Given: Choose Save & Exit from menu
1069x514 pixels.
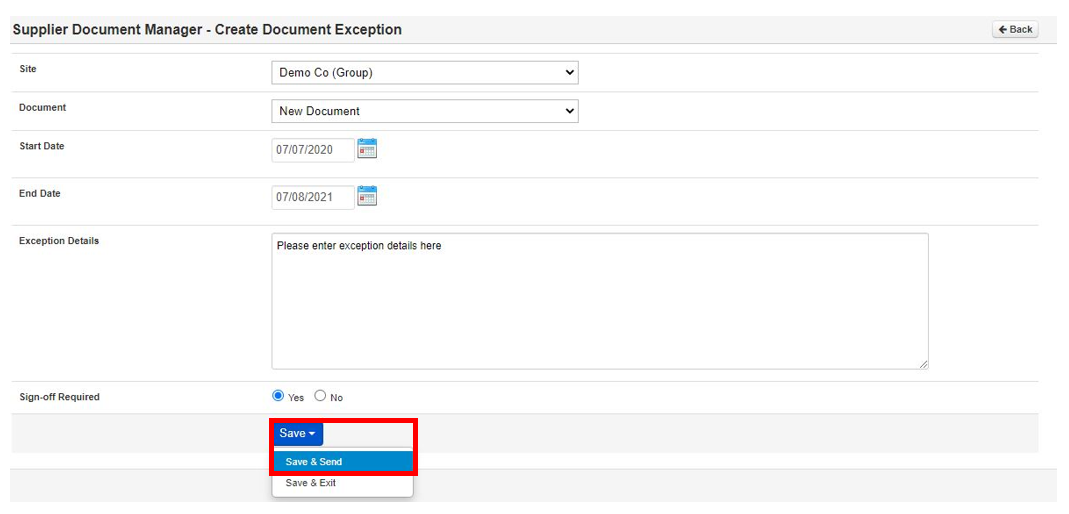Looking at the screenshot, I should click(x=343, y=483).
